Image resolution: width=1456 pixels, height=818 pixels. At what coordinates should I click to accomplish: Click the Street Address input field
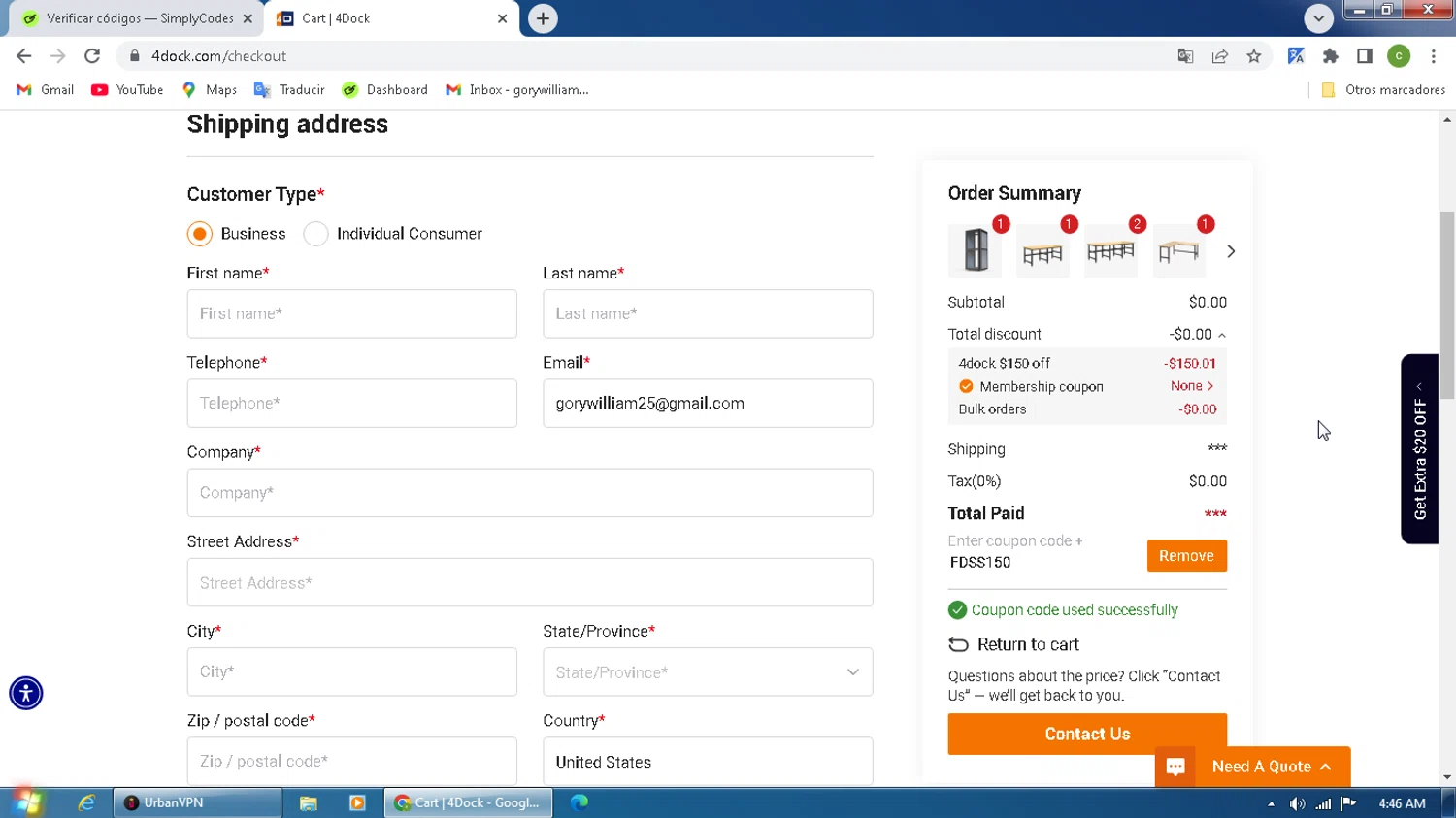(x=530, y=582)
